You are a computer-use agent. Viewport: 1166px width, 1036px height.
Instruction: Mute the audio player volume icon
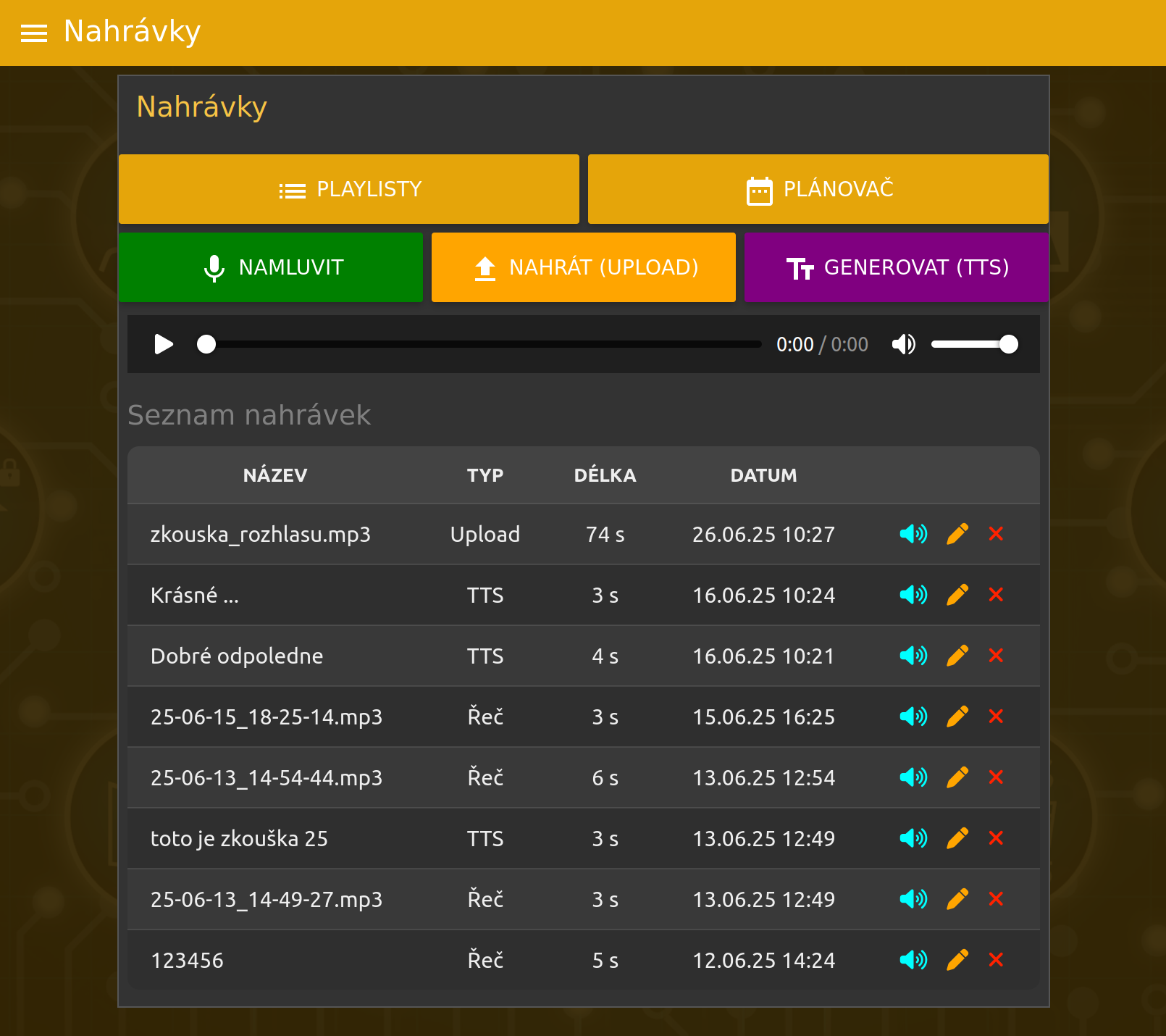click(x=903, y=344)
